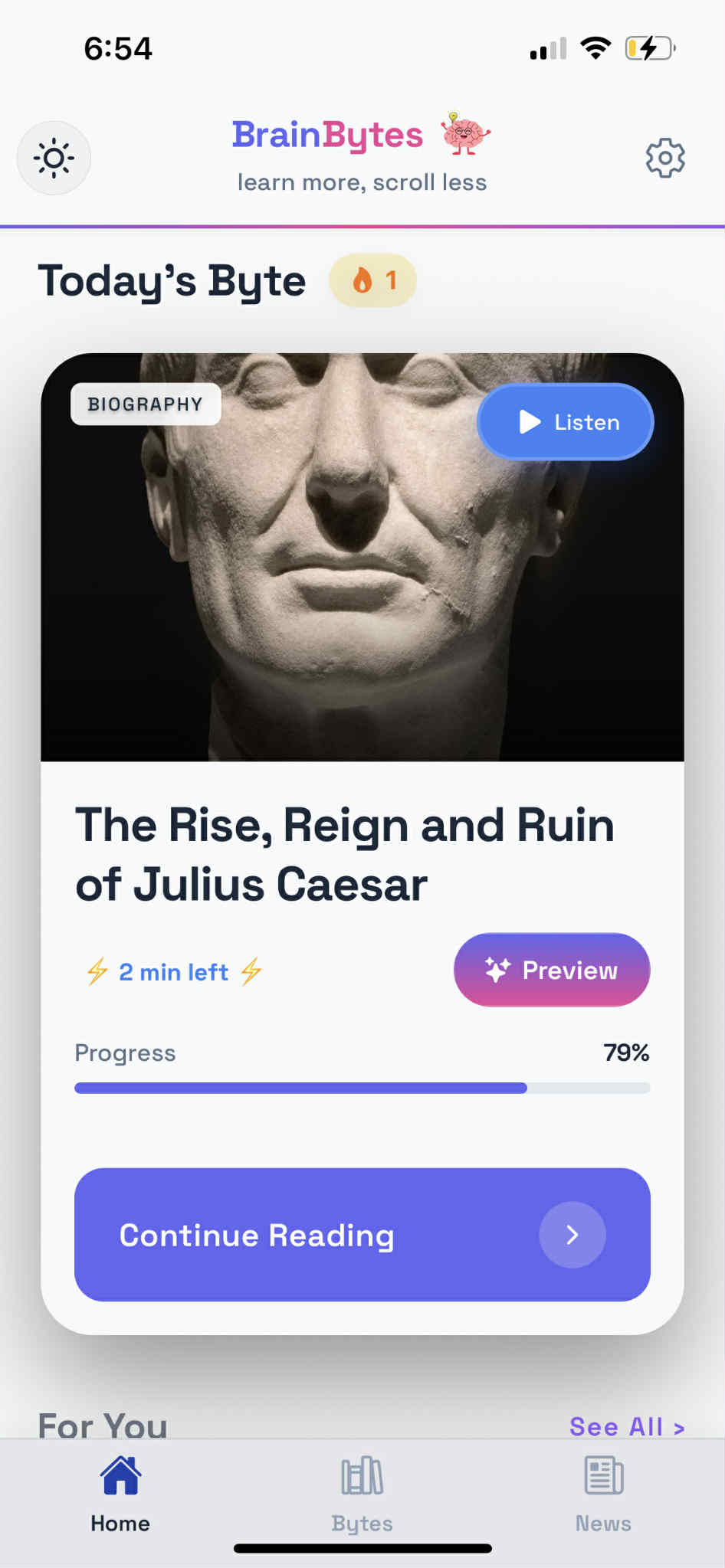Image resolution: width=725 pixels, height=1568 pixels.
Task: Click the Preview sparkle button
Action: click(552, 970)
